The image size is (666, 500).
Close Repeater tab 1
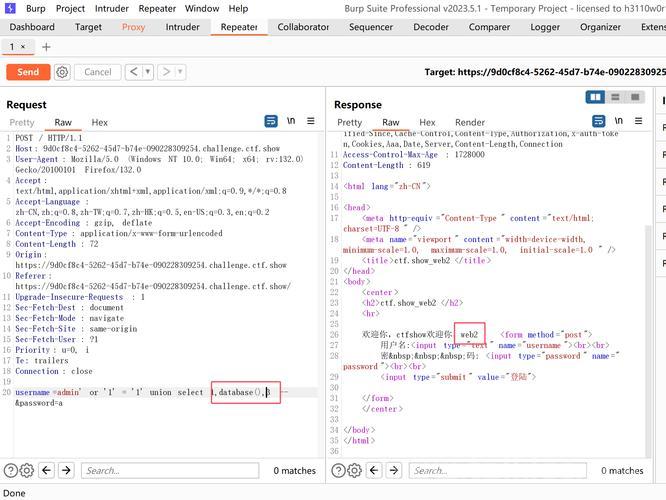(23, 47)
